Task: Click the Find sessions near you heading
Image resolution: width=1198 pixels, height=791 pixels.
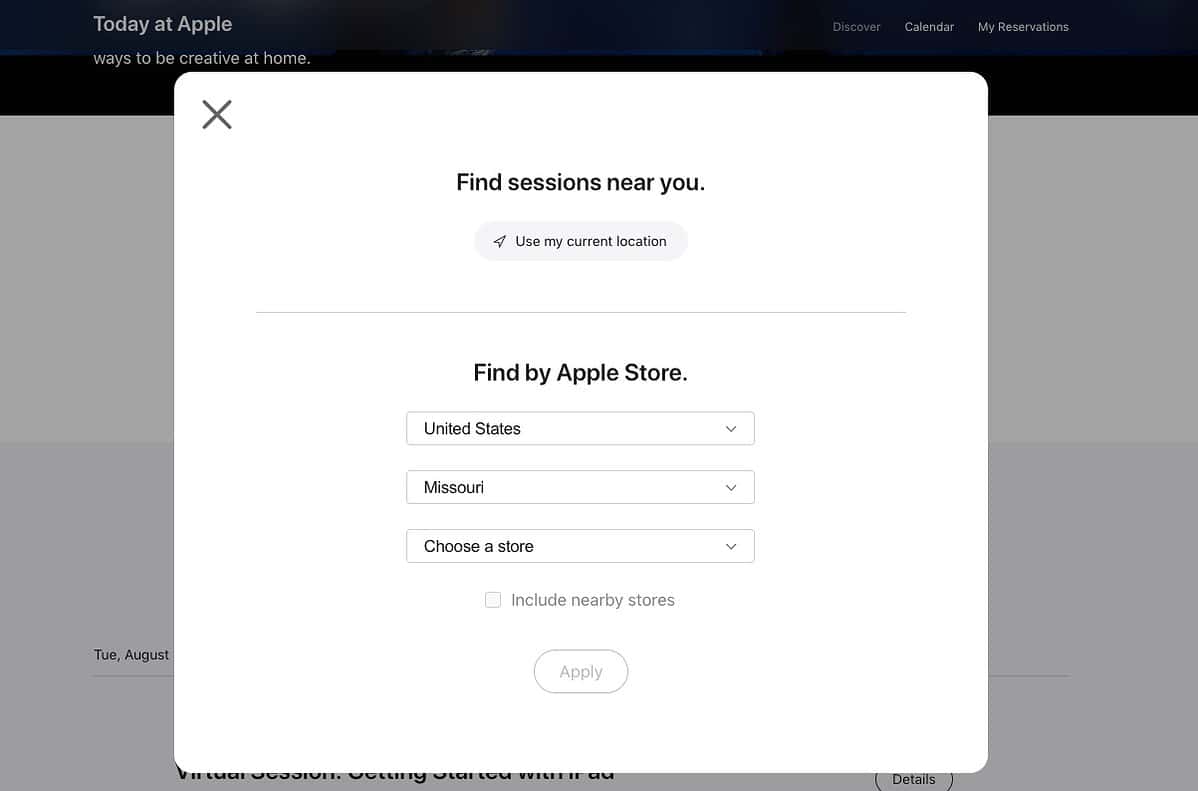Action: (x=581, y=182)
